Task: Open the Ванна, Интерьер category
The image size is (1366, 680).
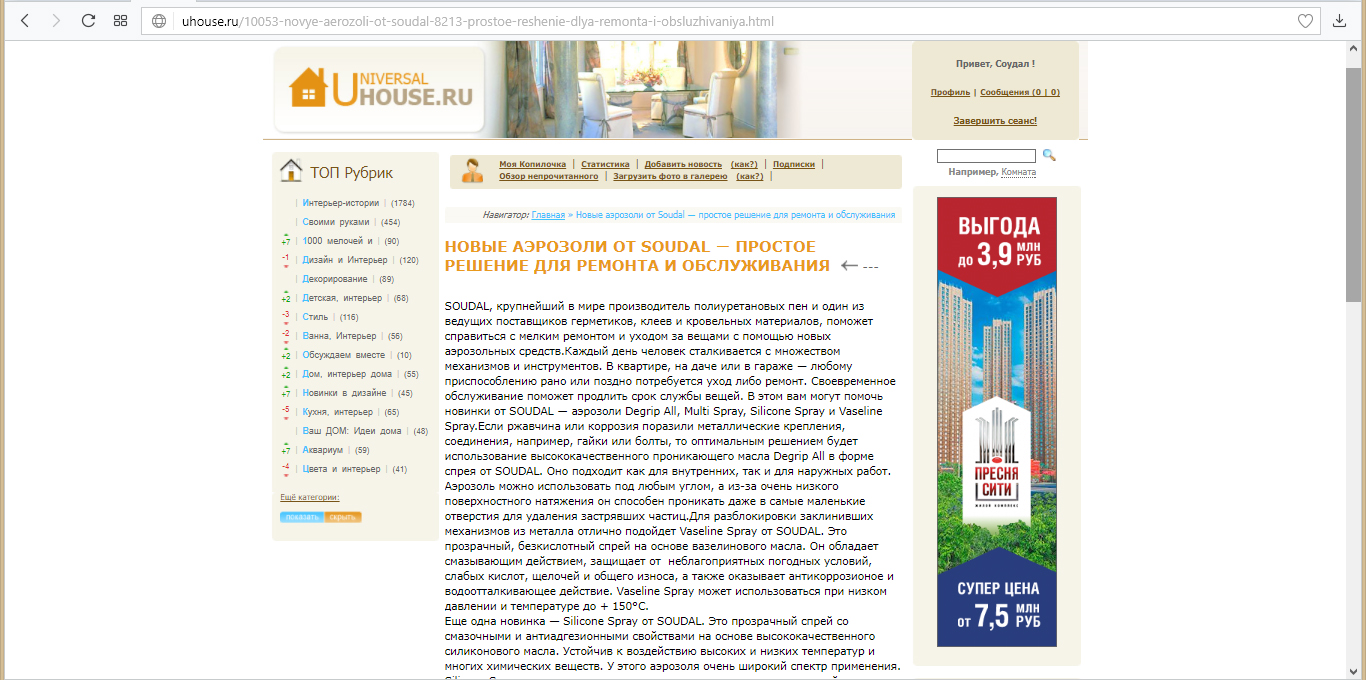Action: coord(340,336)
